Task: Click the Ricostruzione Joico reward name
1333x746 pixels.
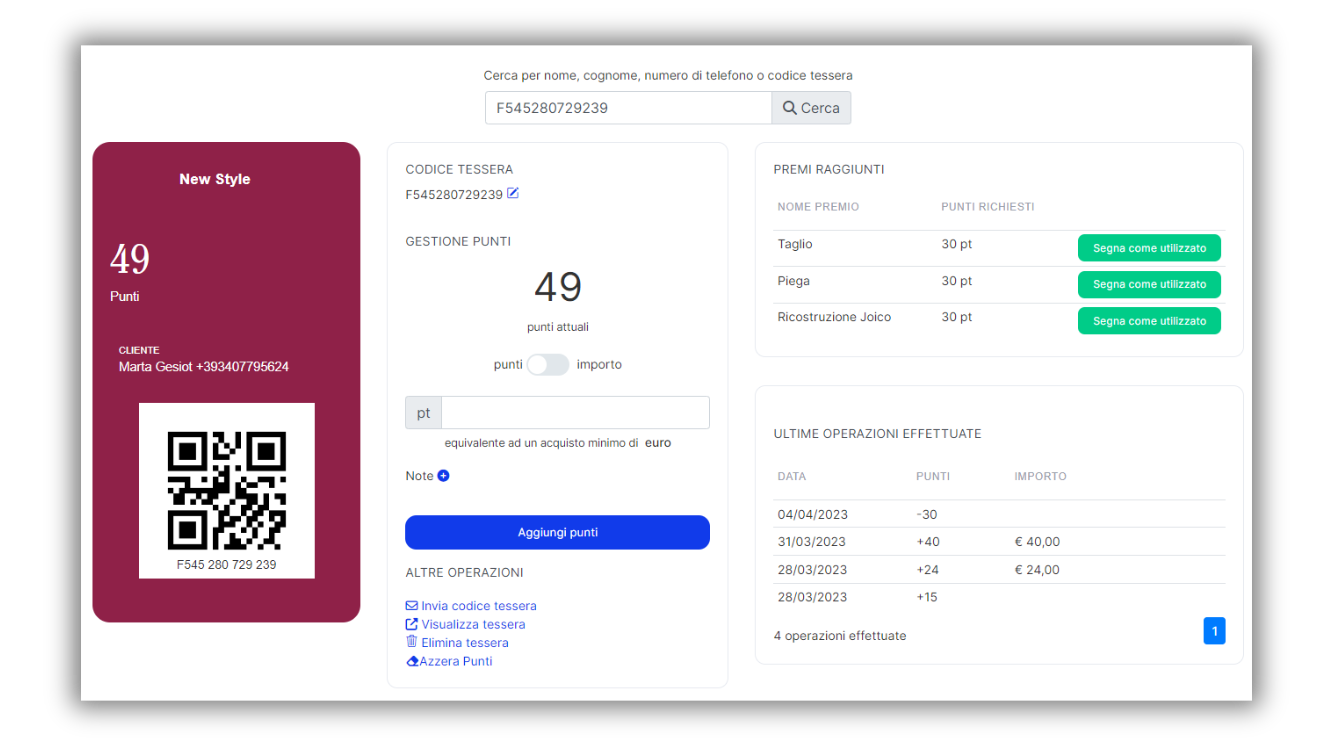Action: click(834, 317)
